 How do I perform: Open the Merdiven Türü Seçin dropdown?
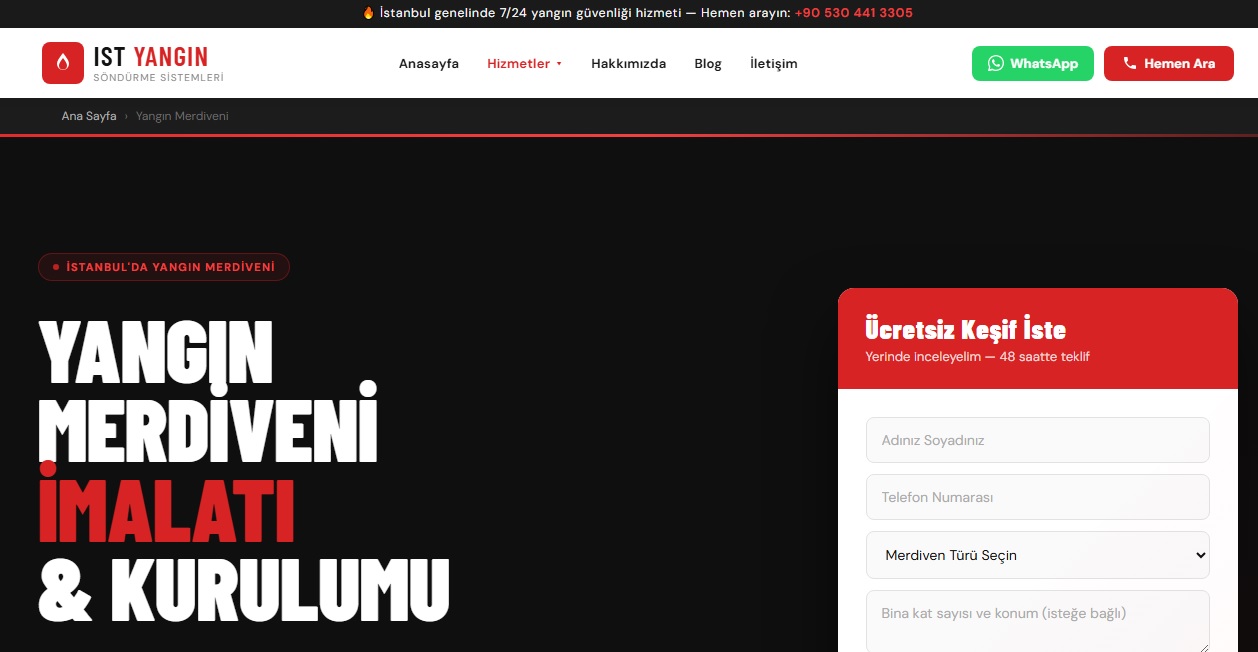tap(1037, 555)
